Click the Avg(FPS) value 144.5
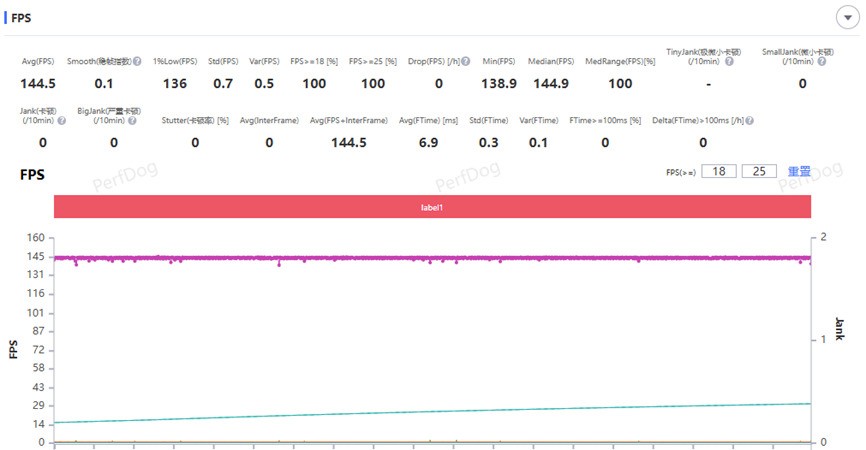This screenshot has height=450, width=866. pos(38,83)
